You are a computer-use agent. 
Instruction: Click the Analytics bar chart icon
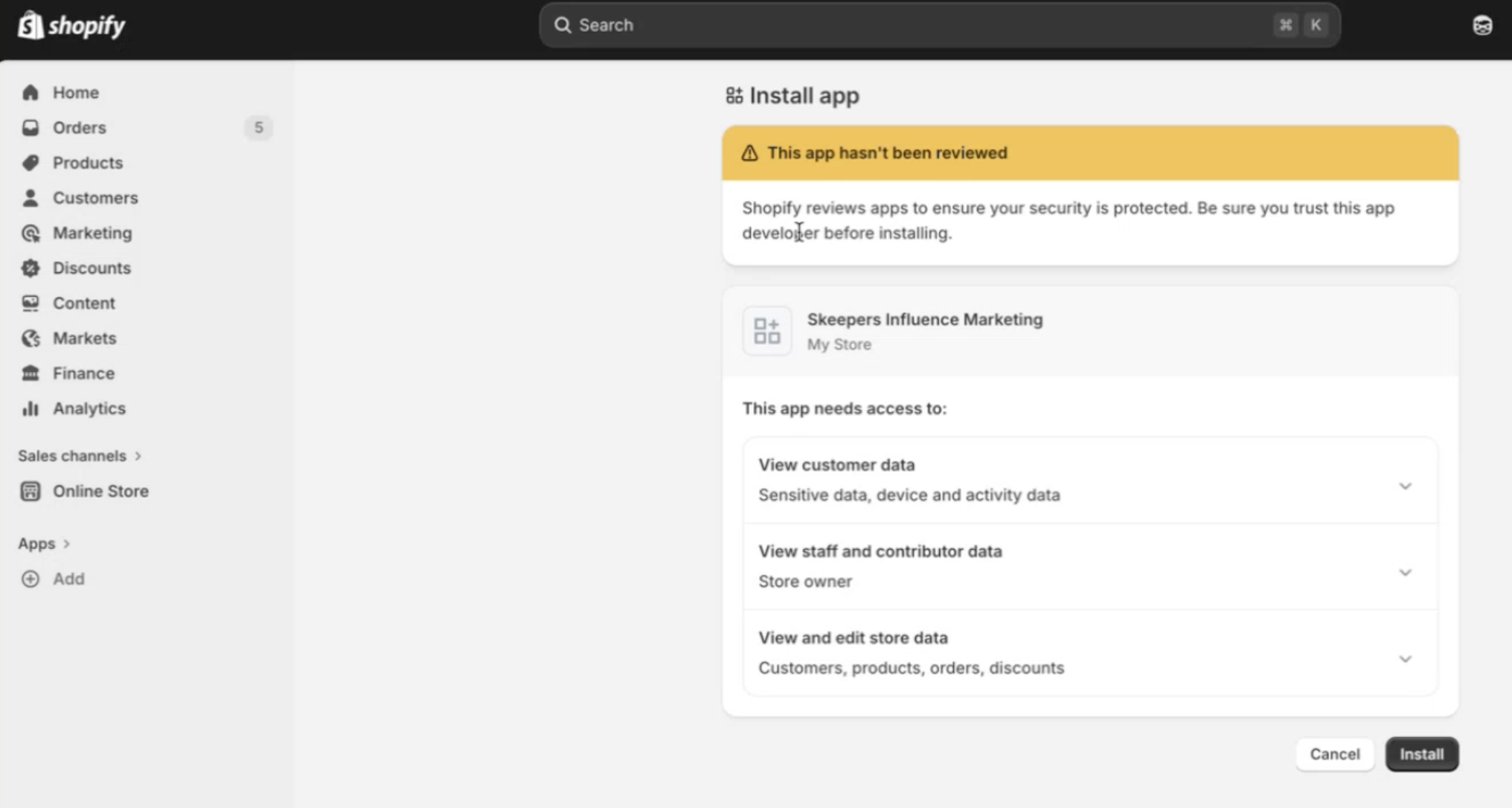[31, 408]
